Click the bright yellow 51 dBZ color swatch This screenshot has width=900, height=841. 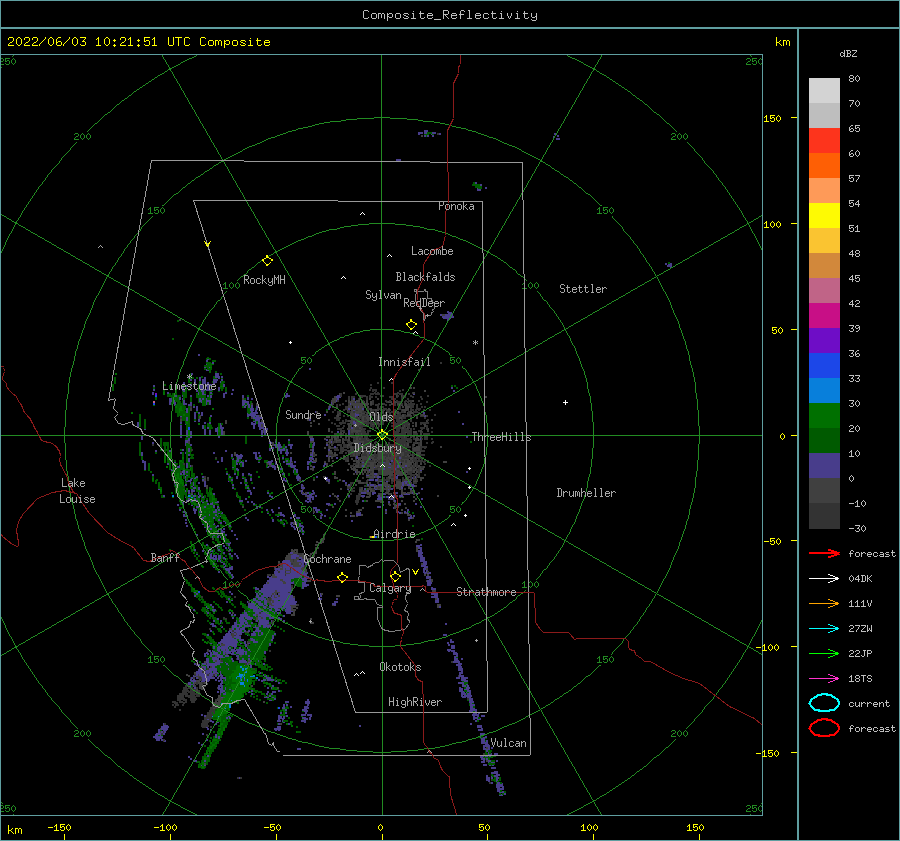click(x=824, y=215)
